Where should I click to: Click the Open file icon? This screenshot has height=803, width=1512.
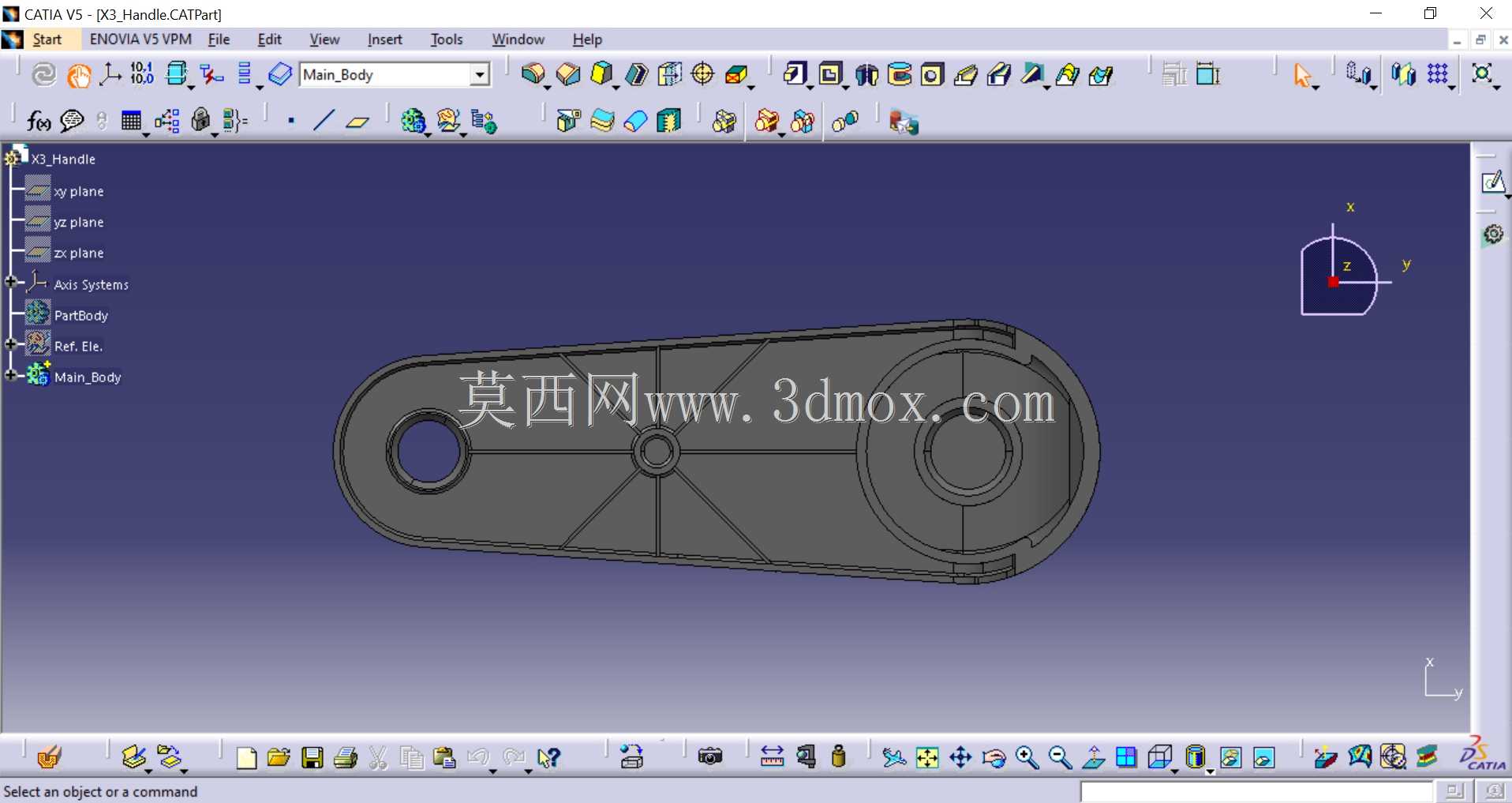(279, 757)
